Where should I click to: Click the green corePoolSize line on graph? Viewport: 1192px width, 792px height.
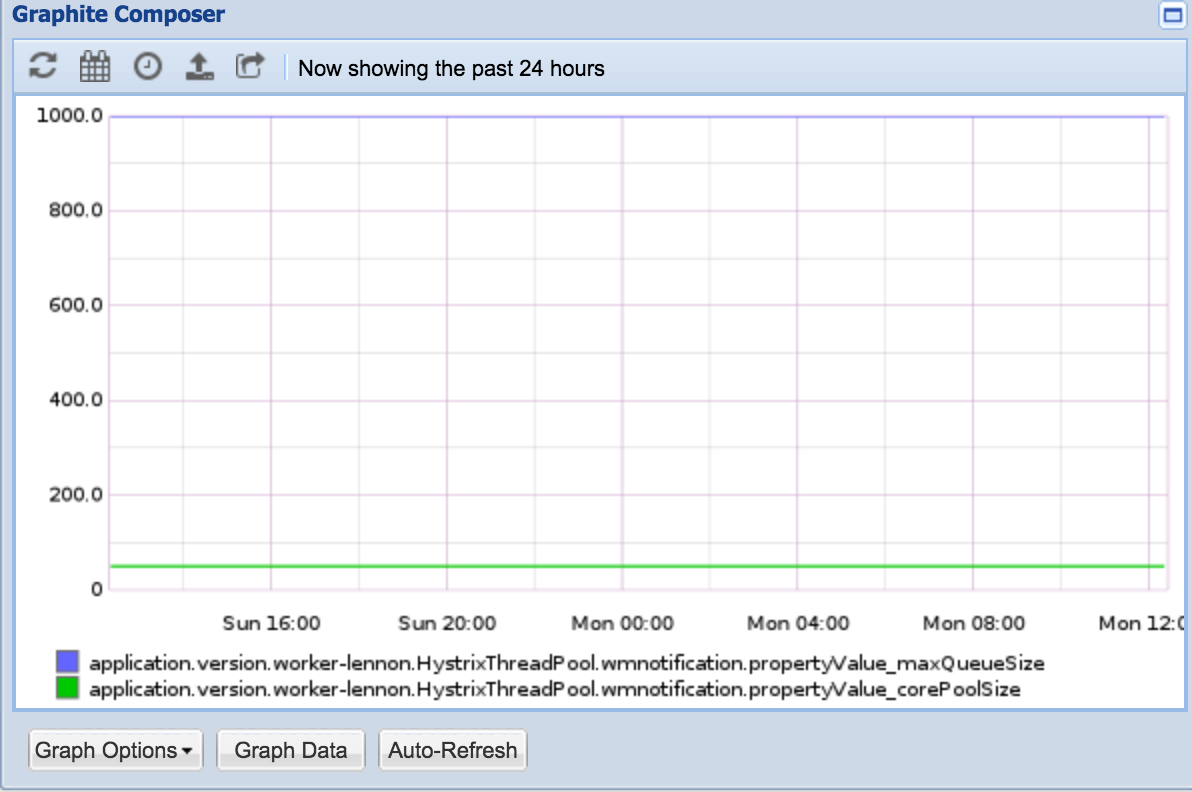637,566
